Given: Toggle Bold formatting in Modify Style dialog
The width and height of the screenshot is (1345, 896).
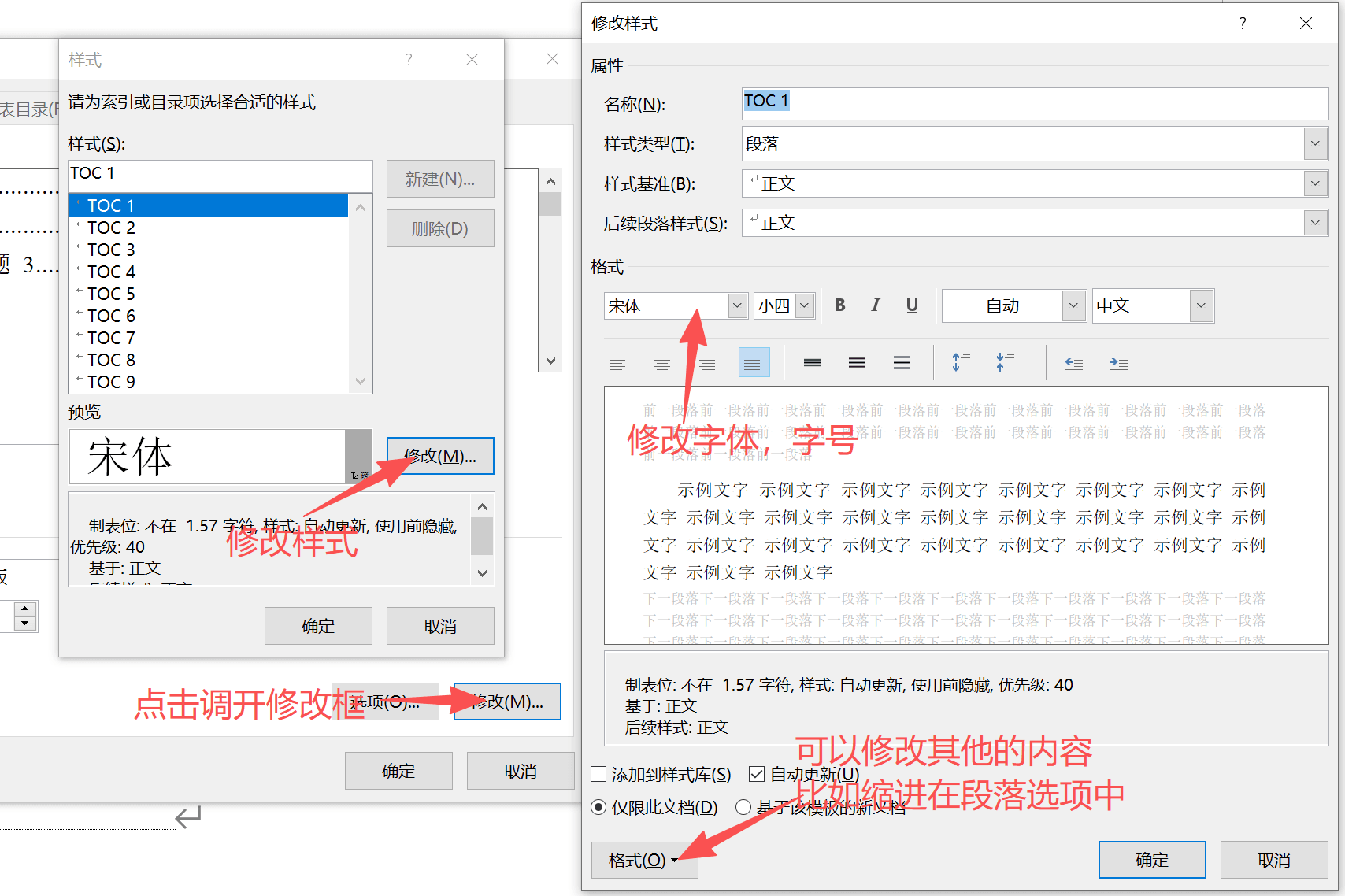Looking at the screenshot, I should (x=840, y=305).
